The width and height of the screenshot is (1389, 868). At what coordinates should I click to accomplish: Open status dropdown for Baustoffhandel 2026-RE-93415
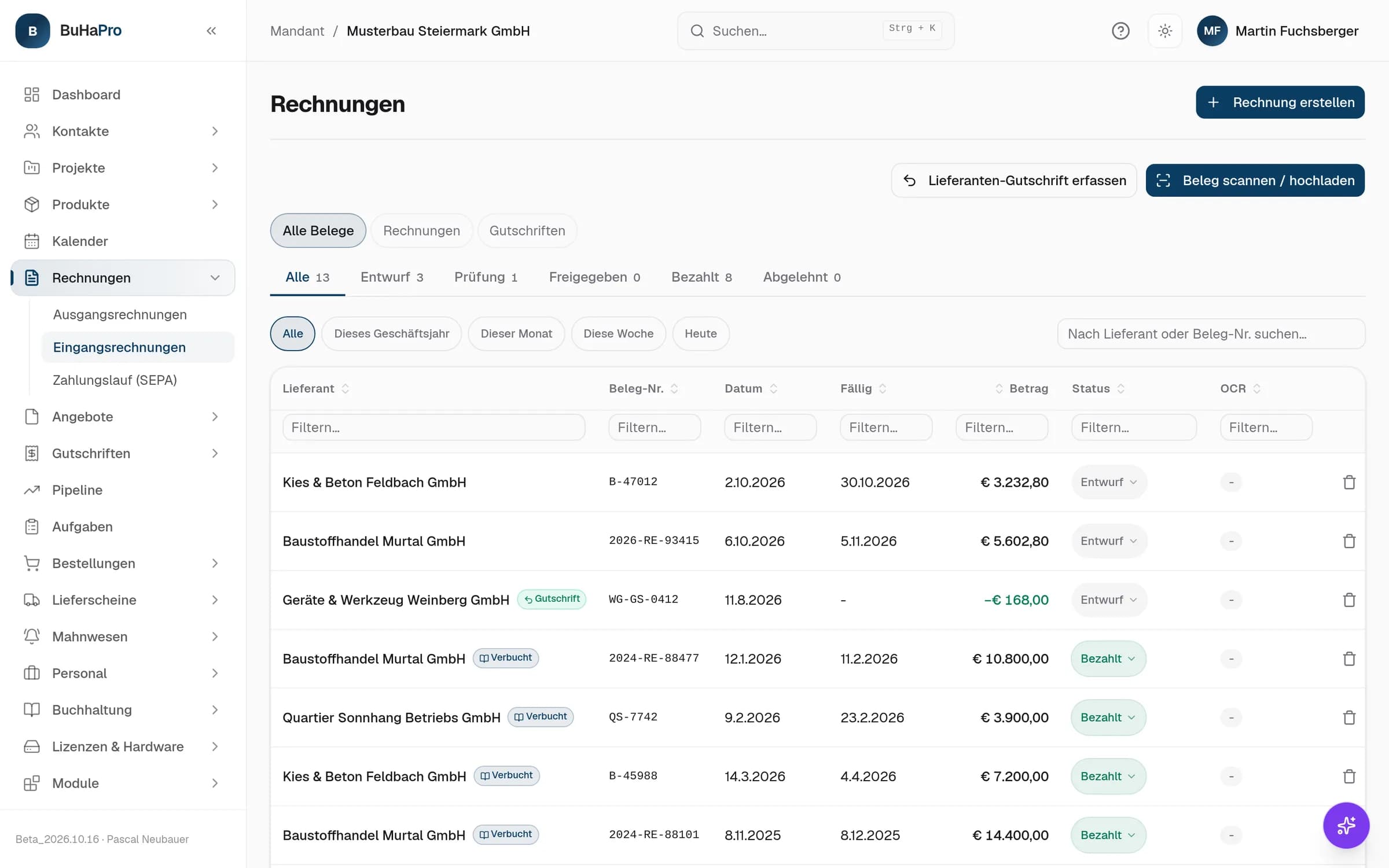1109,541
